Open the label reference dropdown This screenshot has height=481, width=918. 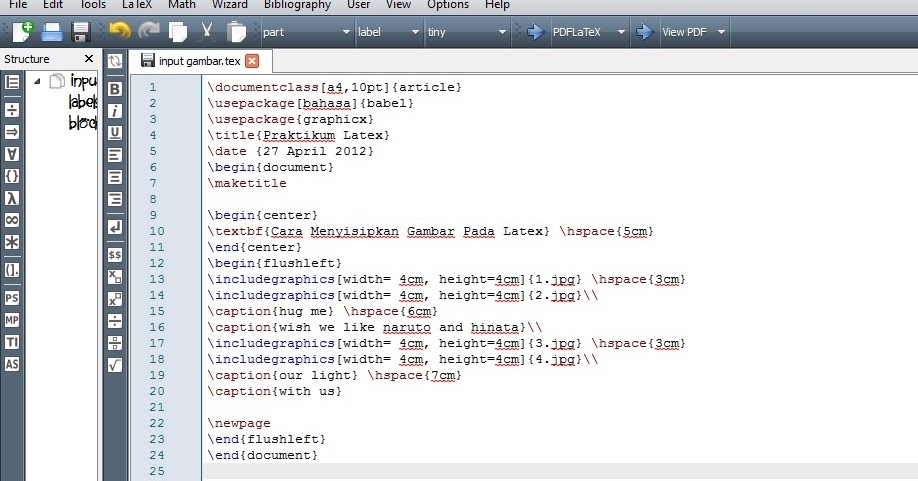point(389,32)
